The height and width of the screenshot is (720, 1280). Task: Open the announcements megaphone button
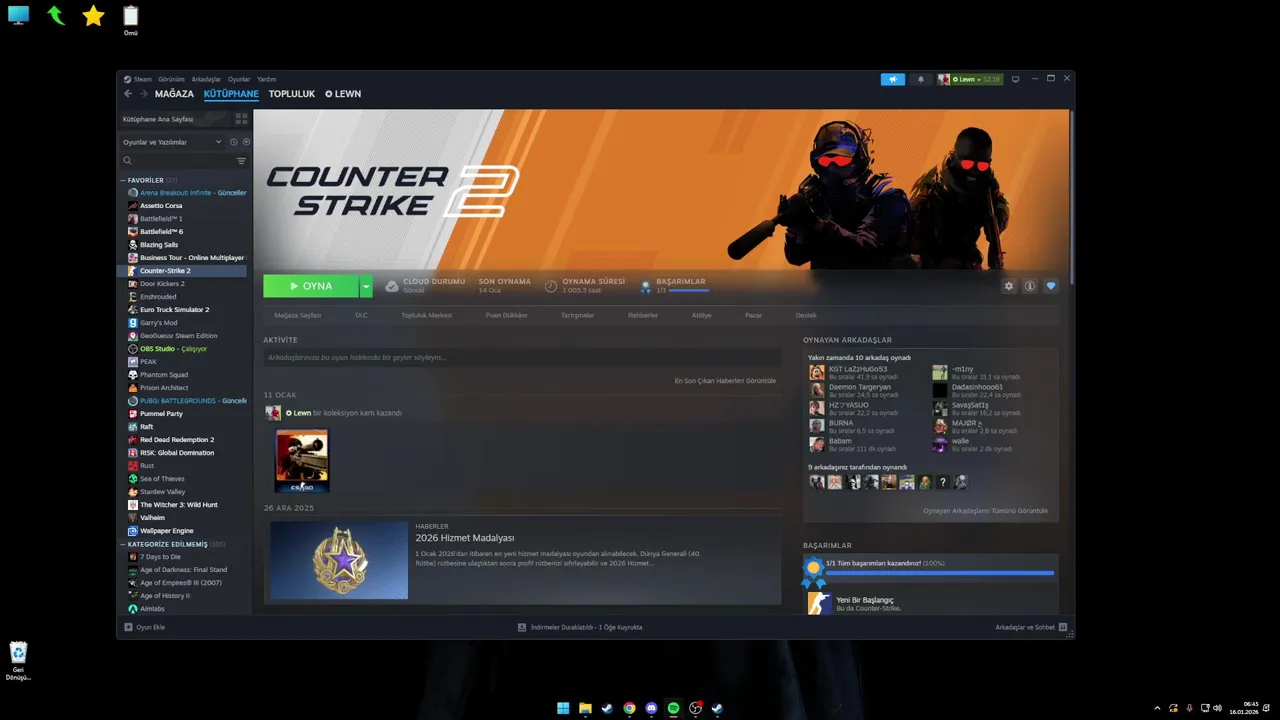tap(892, 79)
